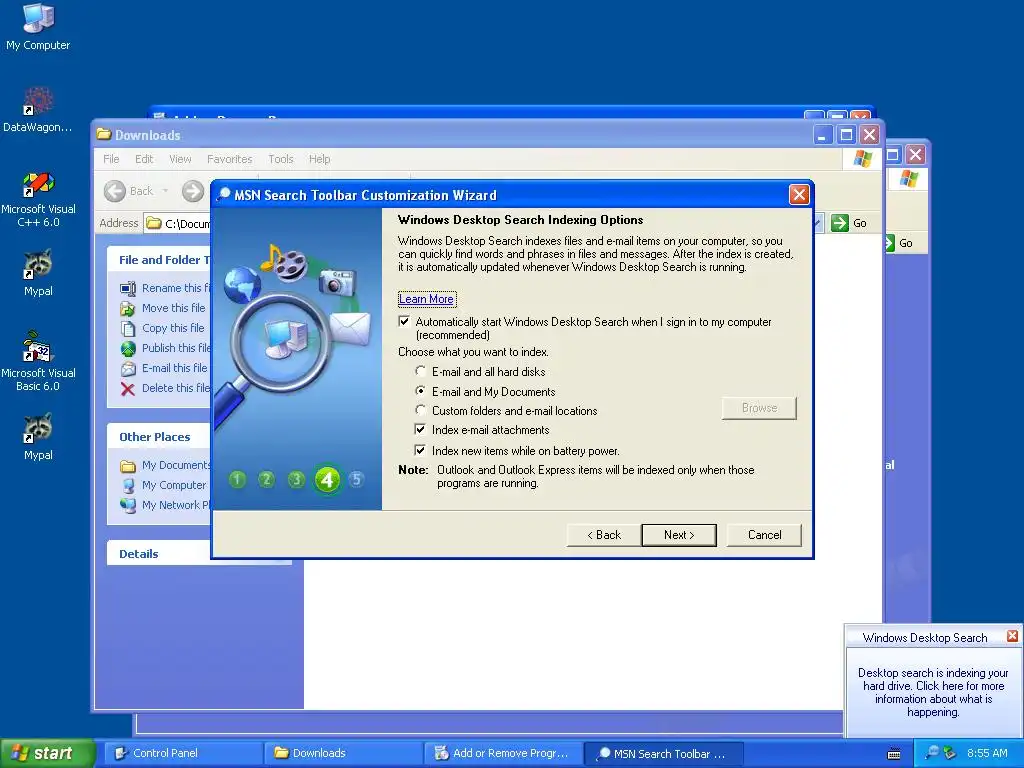
Task: Close the Windows Desktop Search notification
Action: coord(1012,635)
